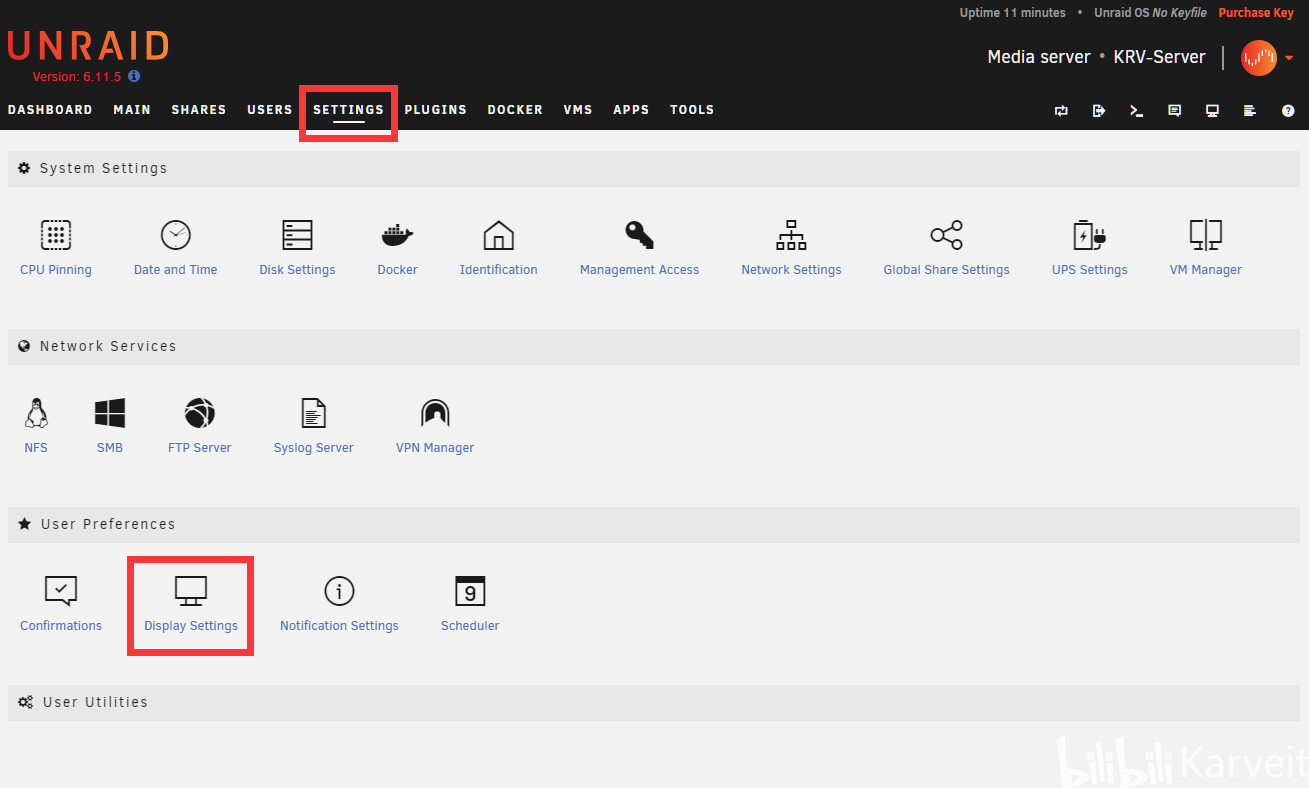The image size is (1309, 788).
Task: Open Global Share Settings icon
Action: [946, 235]
